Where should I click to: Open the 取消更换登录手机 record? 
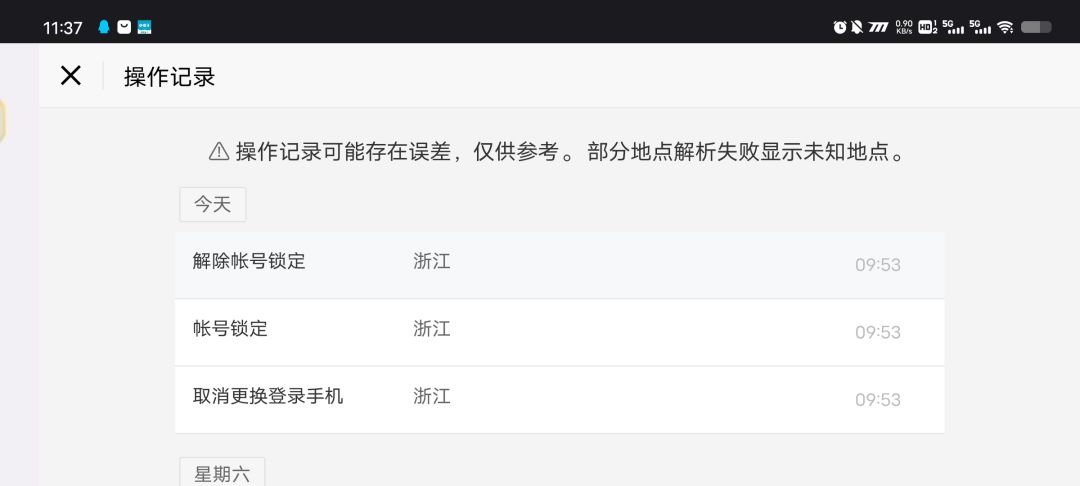[x=559, y=399]
